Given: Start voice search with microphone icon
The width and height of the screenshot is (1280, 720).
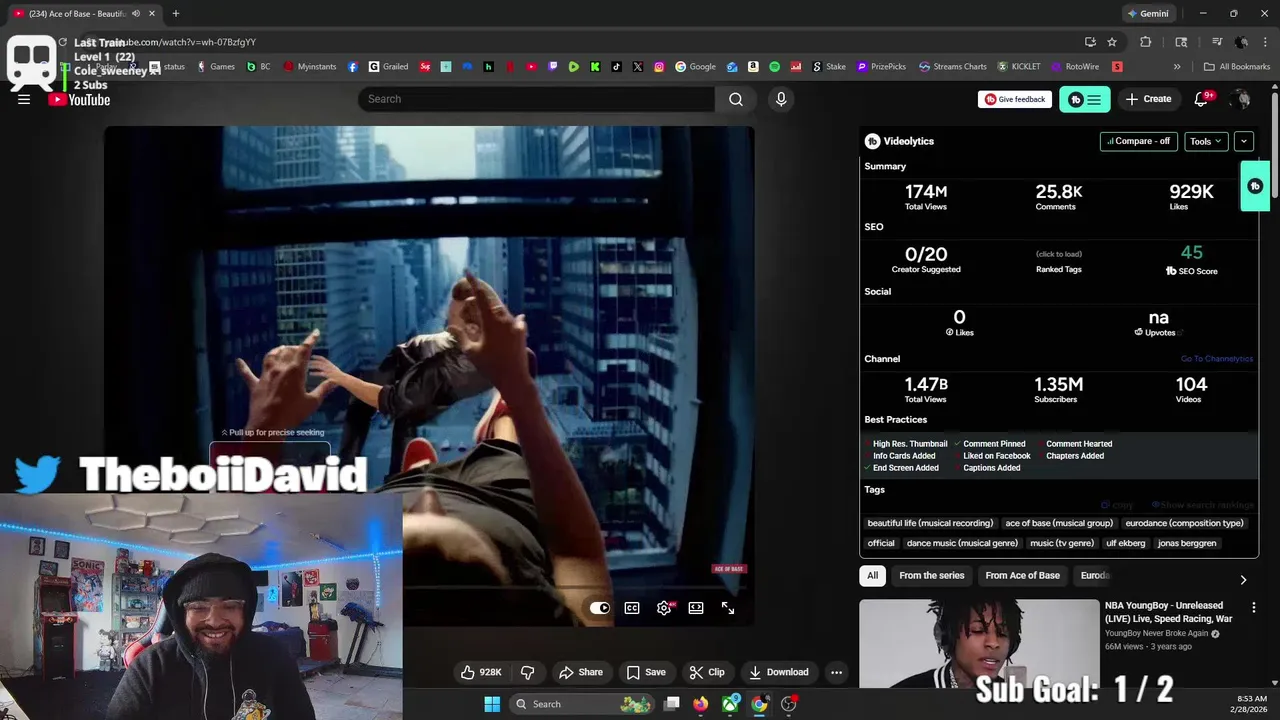Looking at the screenshot, I should tap(781, 99).
